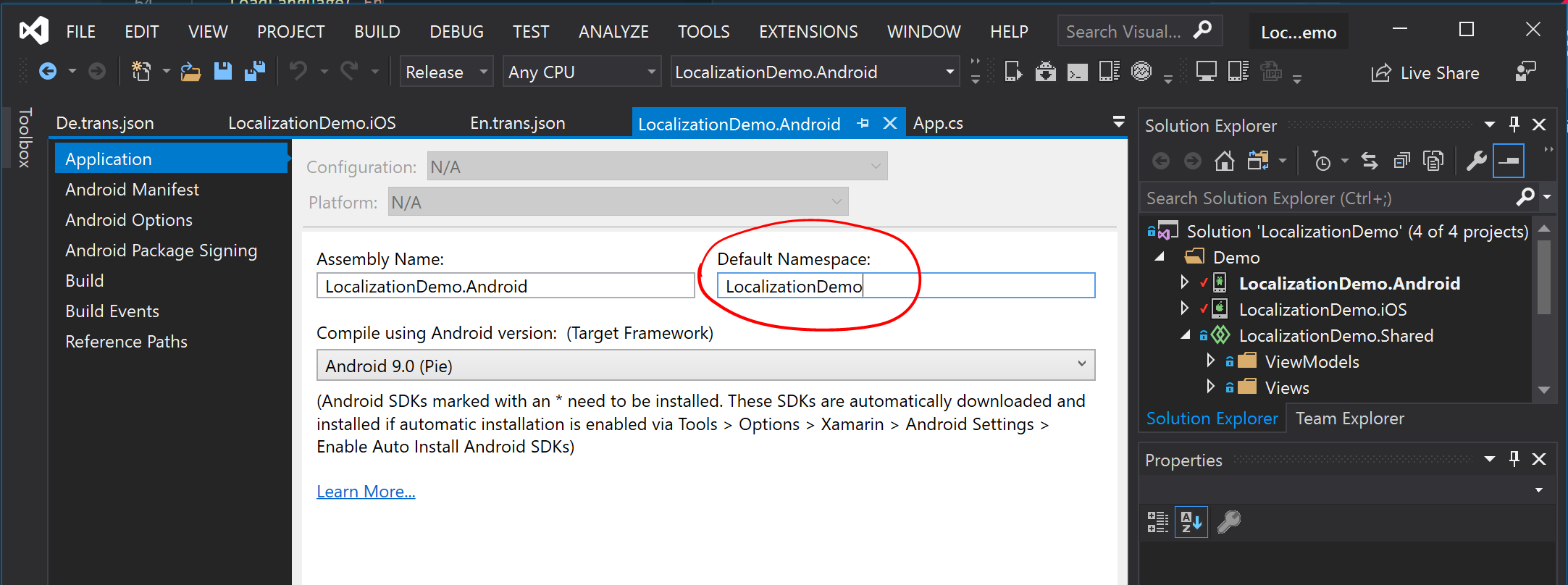Open the Android Adb command prompt icon
This screenshot has height=585, width=1568.
(1077, 72)
